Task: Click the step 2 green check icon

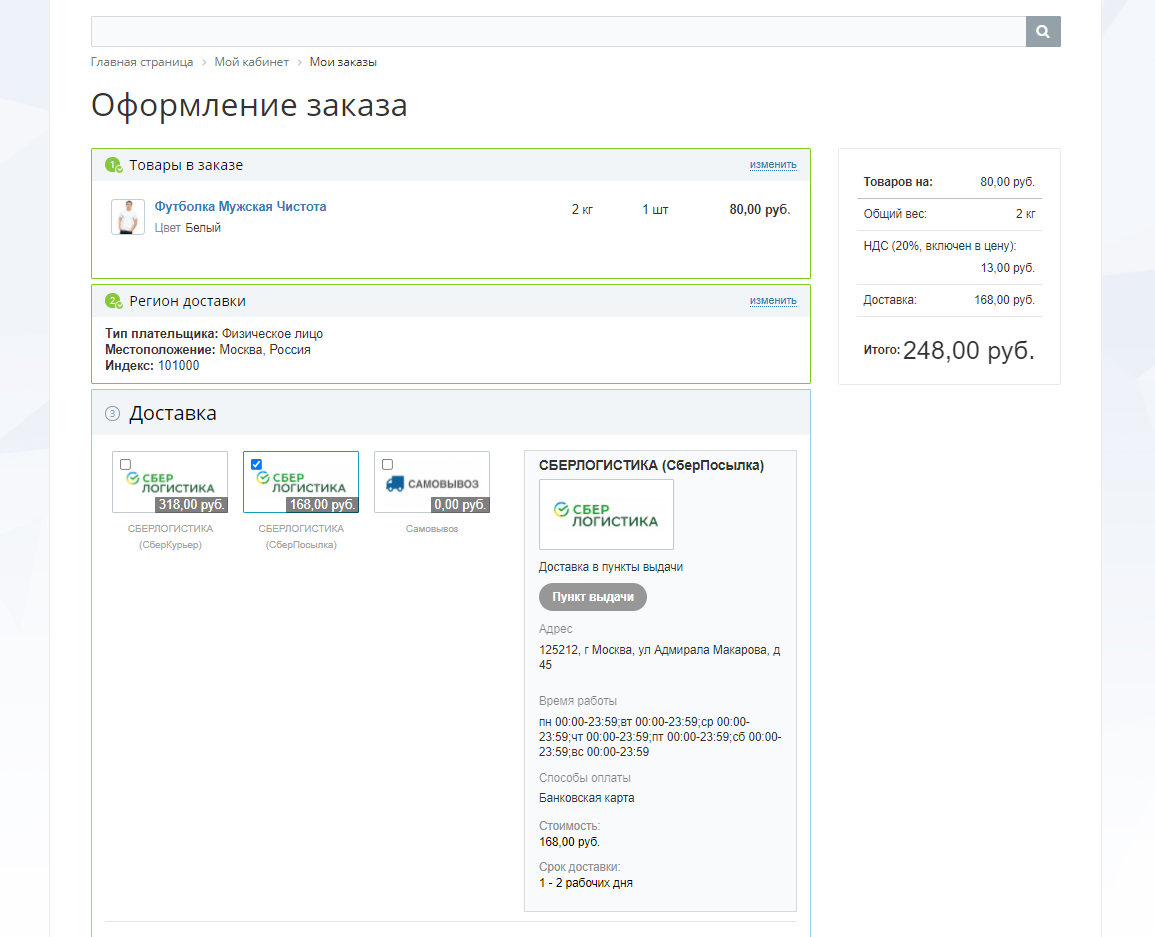Action: point(113,301)
